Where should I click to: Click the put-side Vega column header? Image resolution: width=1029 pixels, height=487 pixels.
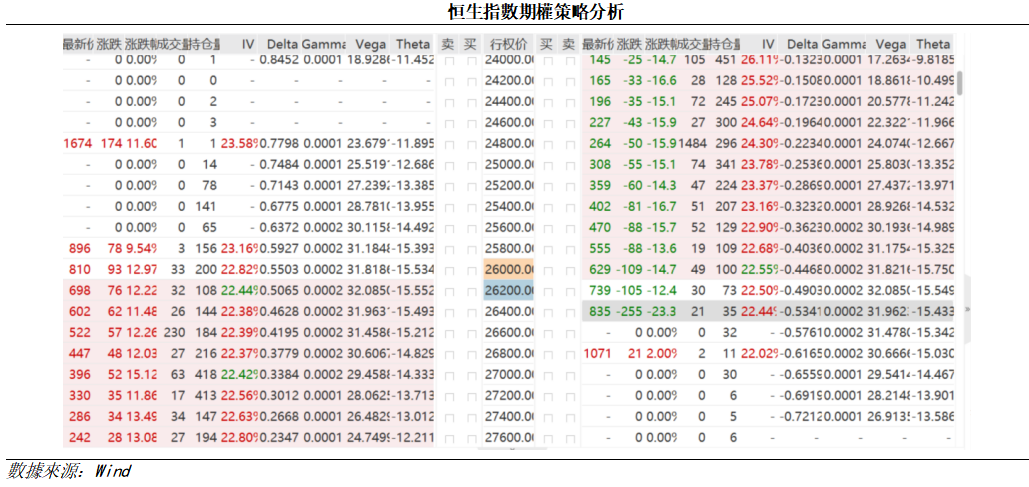(891, 44)
